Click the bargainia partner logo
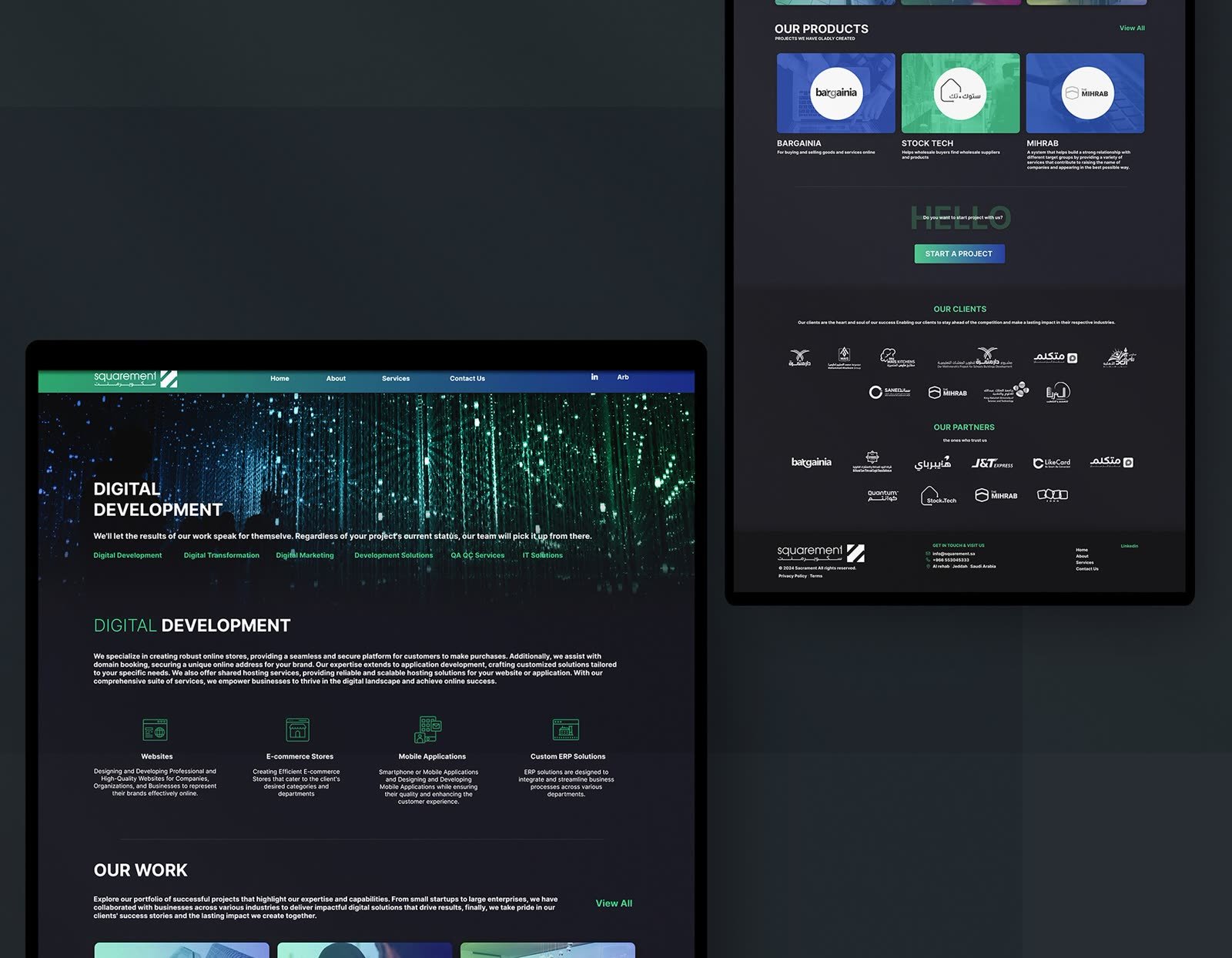The height and width of the screenshot is (958, 1232). click(x=812, y=462)
